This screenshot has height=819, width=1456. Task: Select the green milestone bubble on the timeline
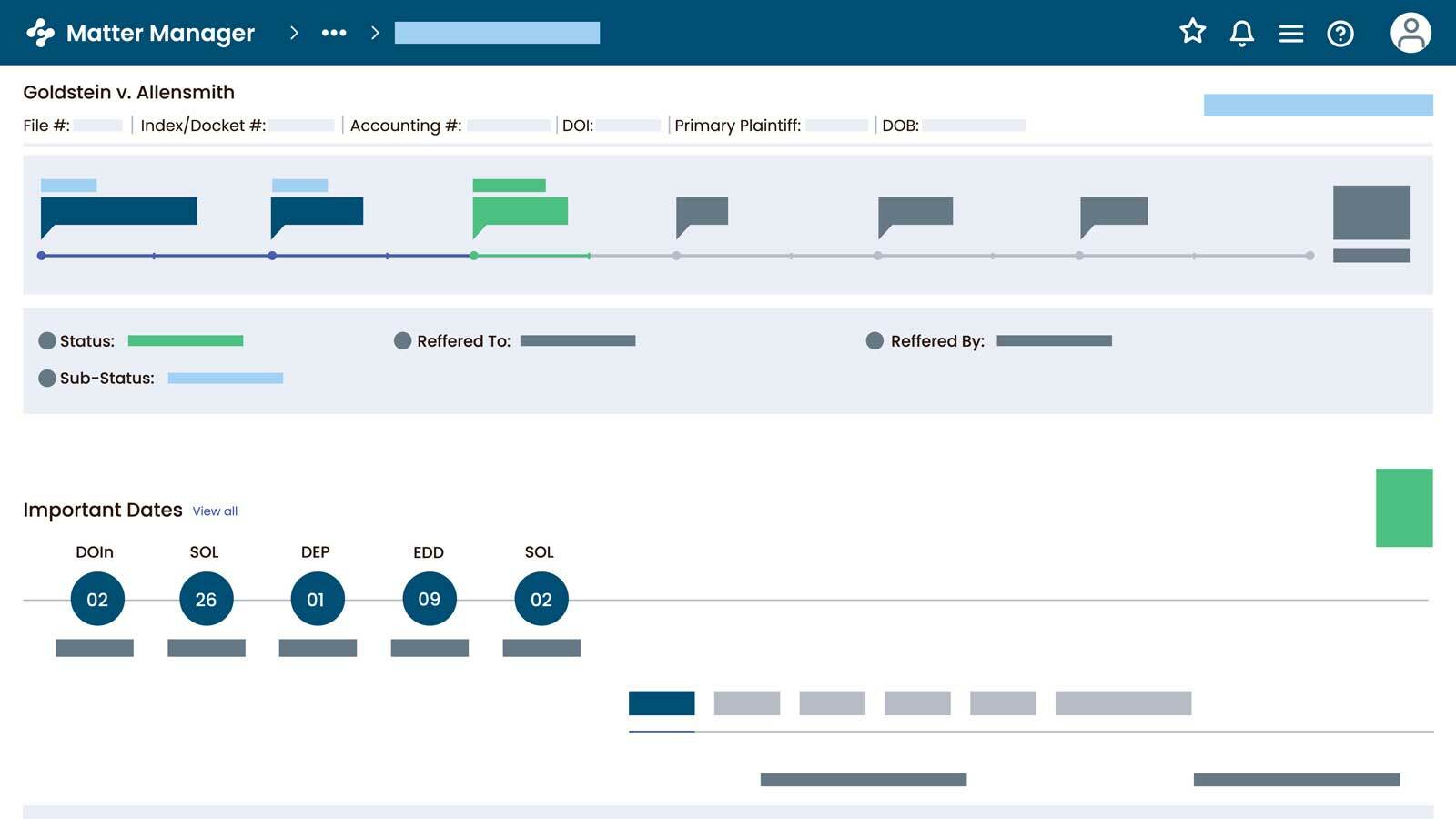(x=473, y=256)
